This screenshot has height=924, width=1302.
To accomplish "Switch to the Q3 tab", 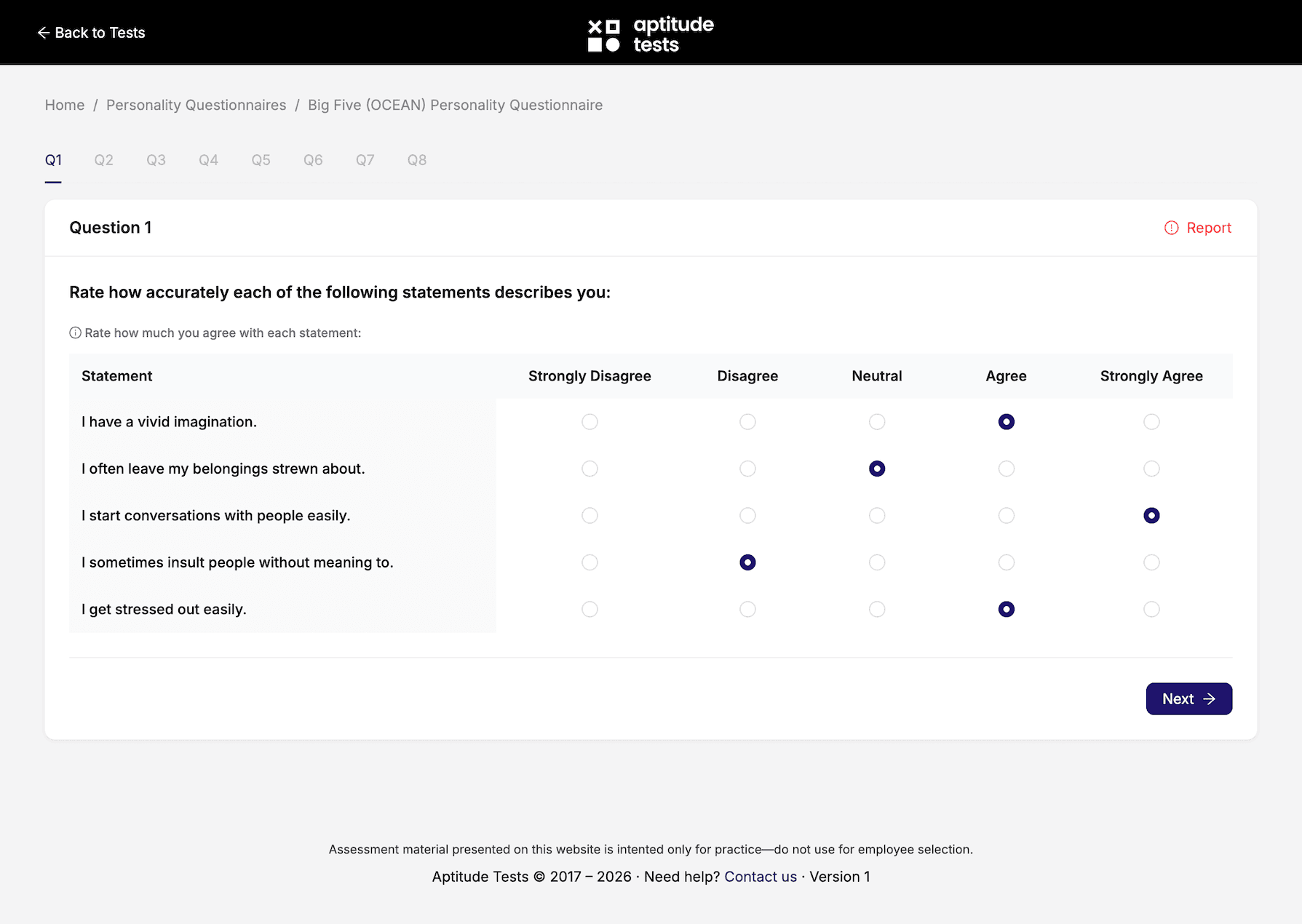I will (156, 160).
